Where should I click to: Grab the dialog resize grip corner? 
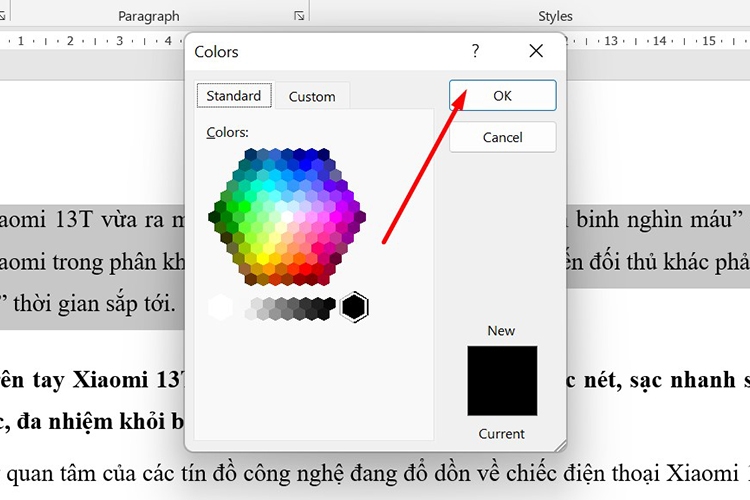click(x=560, y=445)
